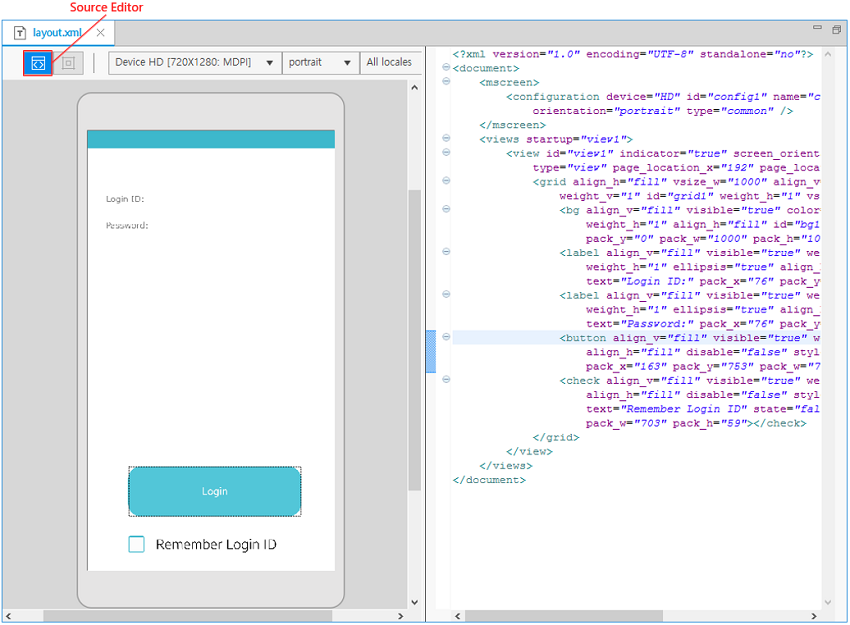The image size is (850, 625).
Task: Click the restore view icon at top right
Action: pos(836,31)
